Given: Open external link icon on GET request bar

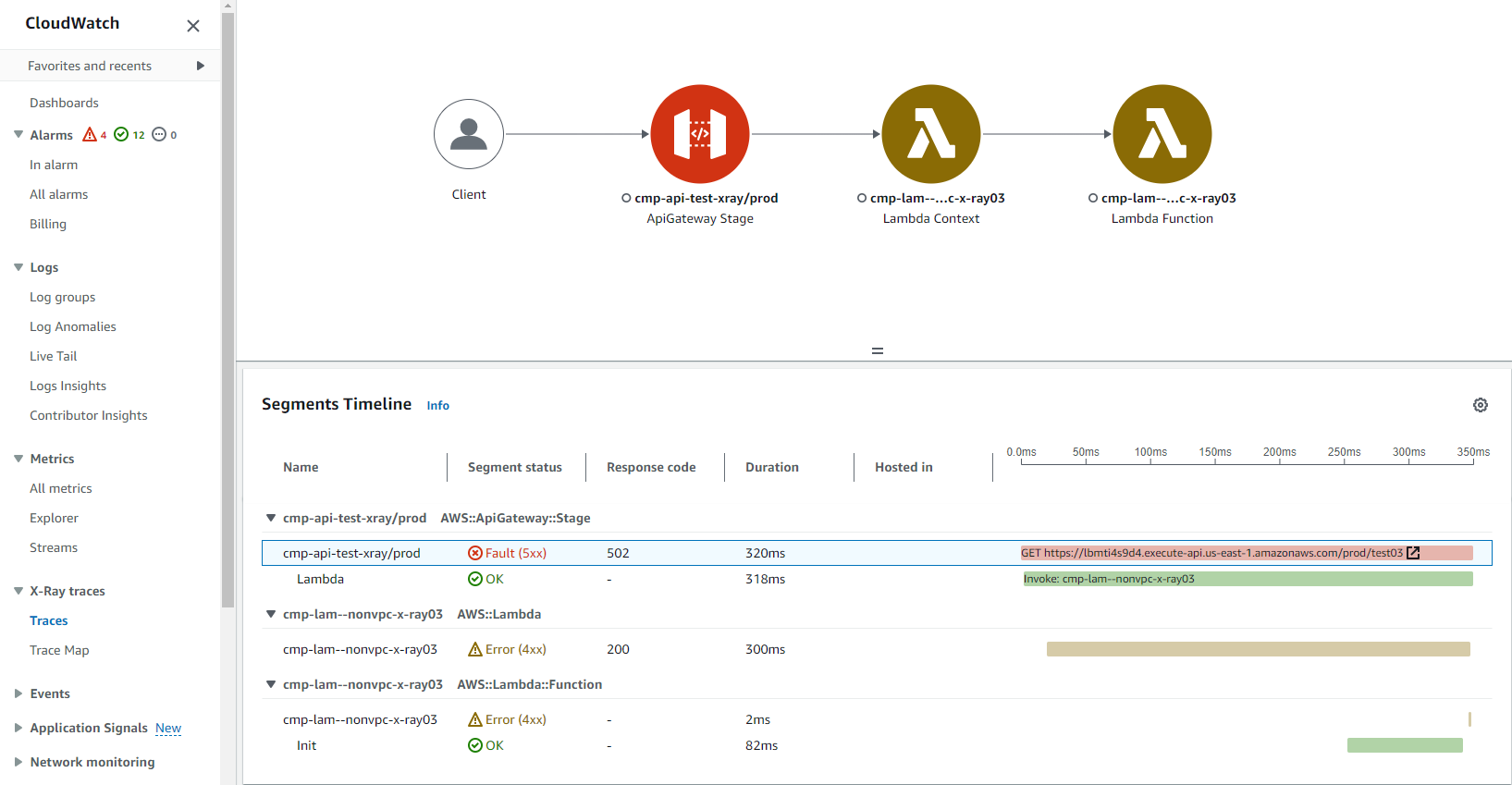Looking at the screenshot, I should pos(1413,553).
